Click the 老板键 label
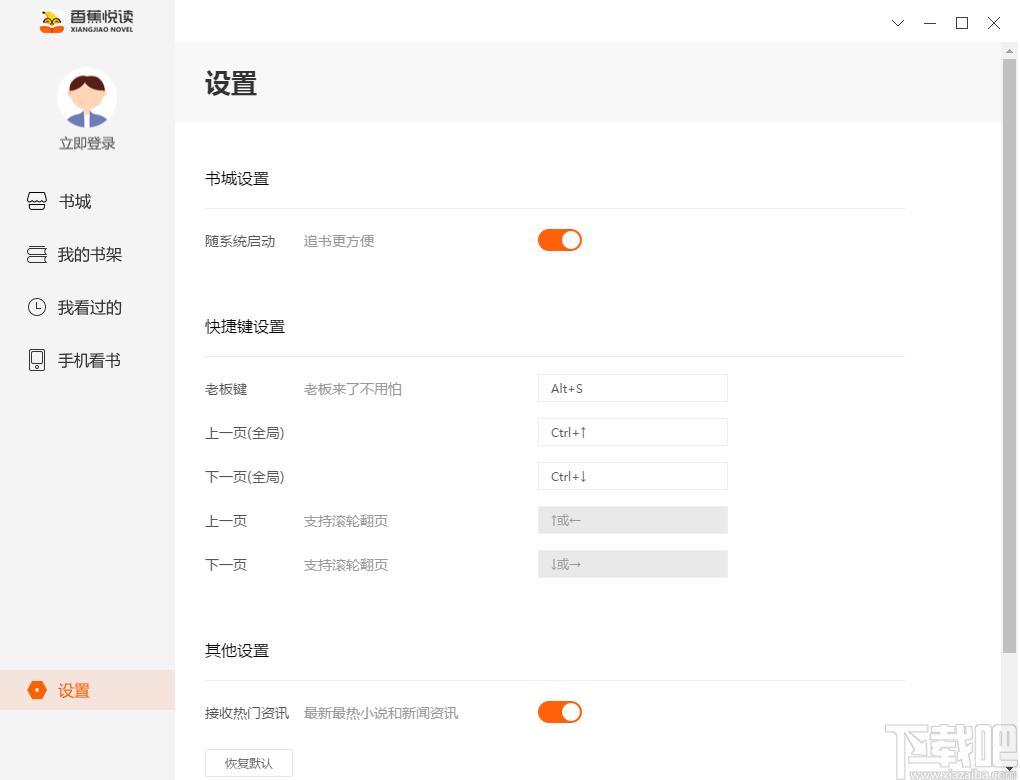Viewport: 1020px width, 780px height. click(x=226, y=389)
